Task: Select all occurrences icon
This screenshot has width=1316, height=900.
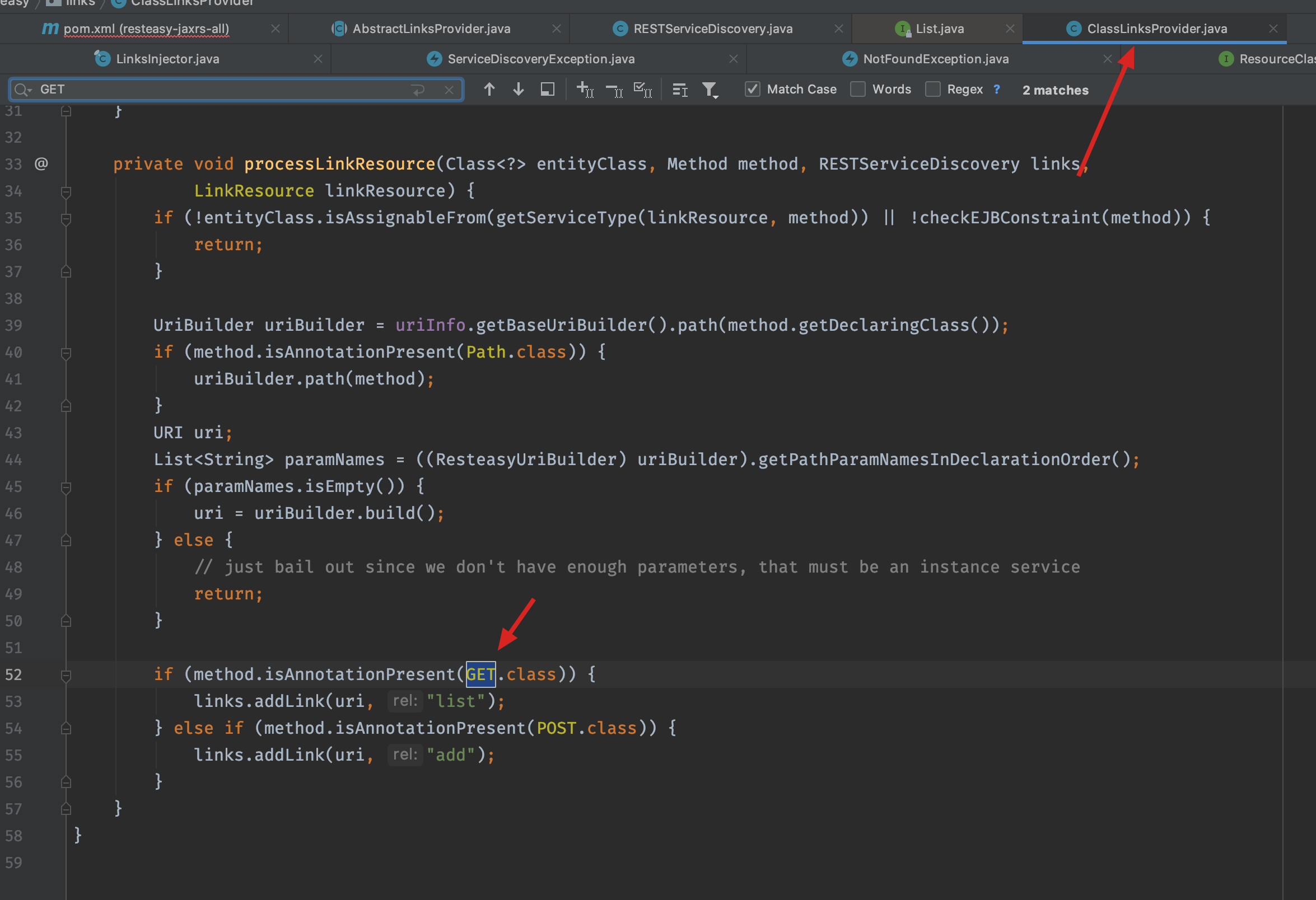Action: [x=643, y=90]
